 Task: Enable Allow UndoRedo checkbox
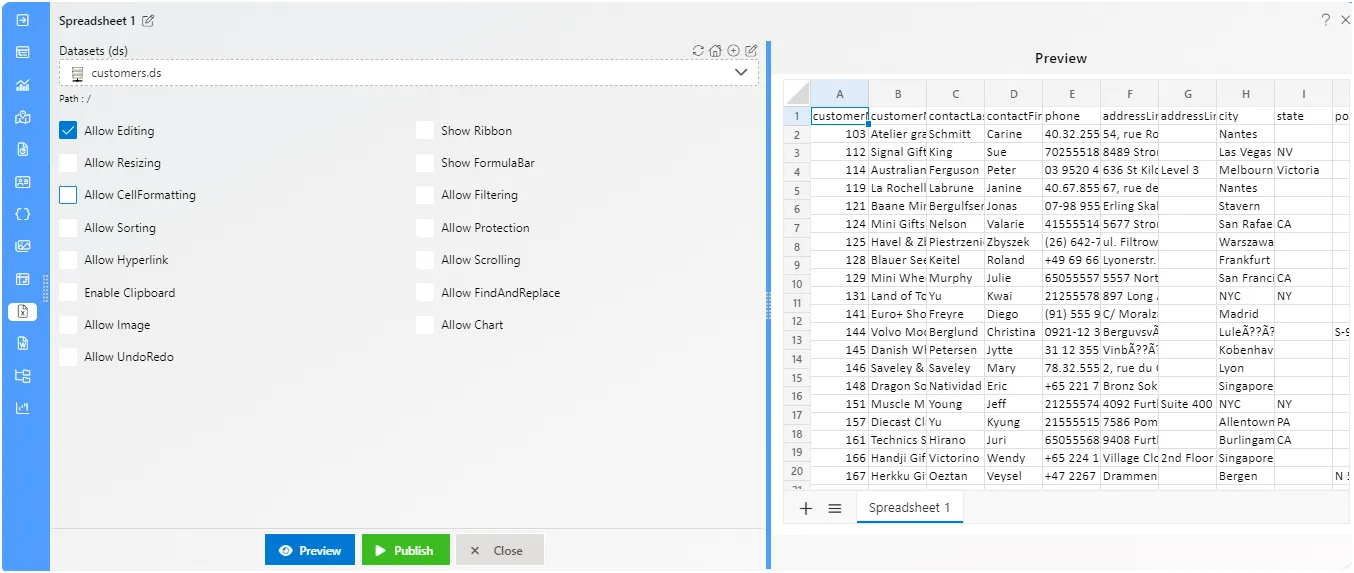[x=68, y=357]
